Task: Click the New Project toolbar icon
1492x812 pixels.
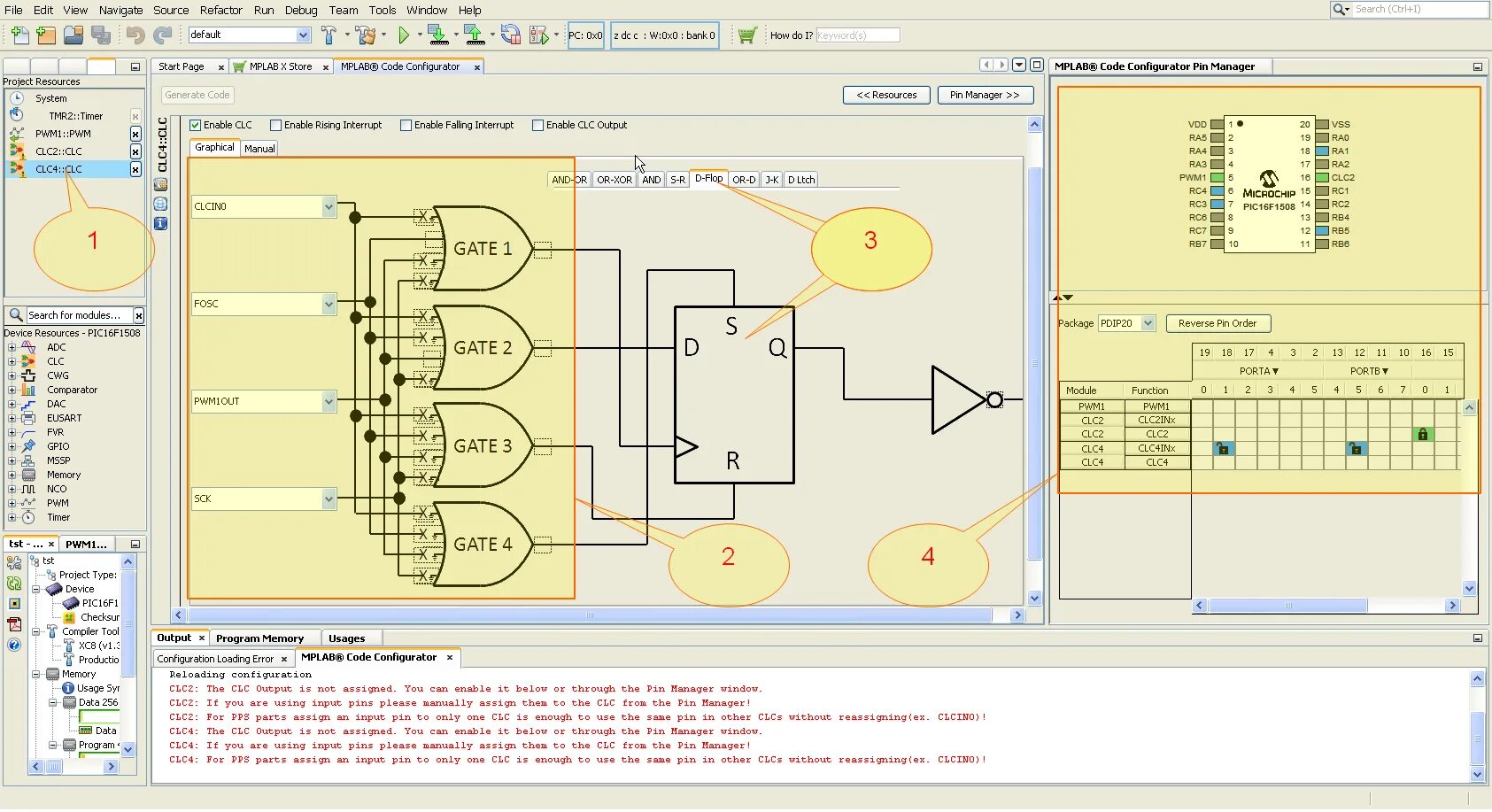Action: click(46, 35)
